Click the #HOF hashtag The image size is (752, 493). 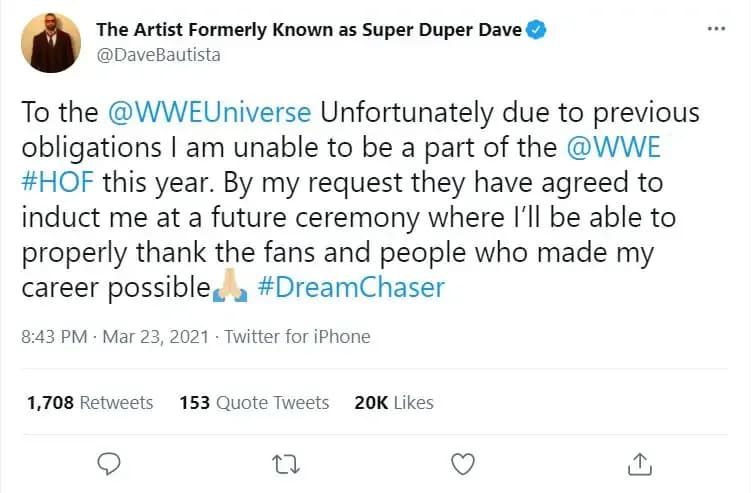[x=57, y=182]
